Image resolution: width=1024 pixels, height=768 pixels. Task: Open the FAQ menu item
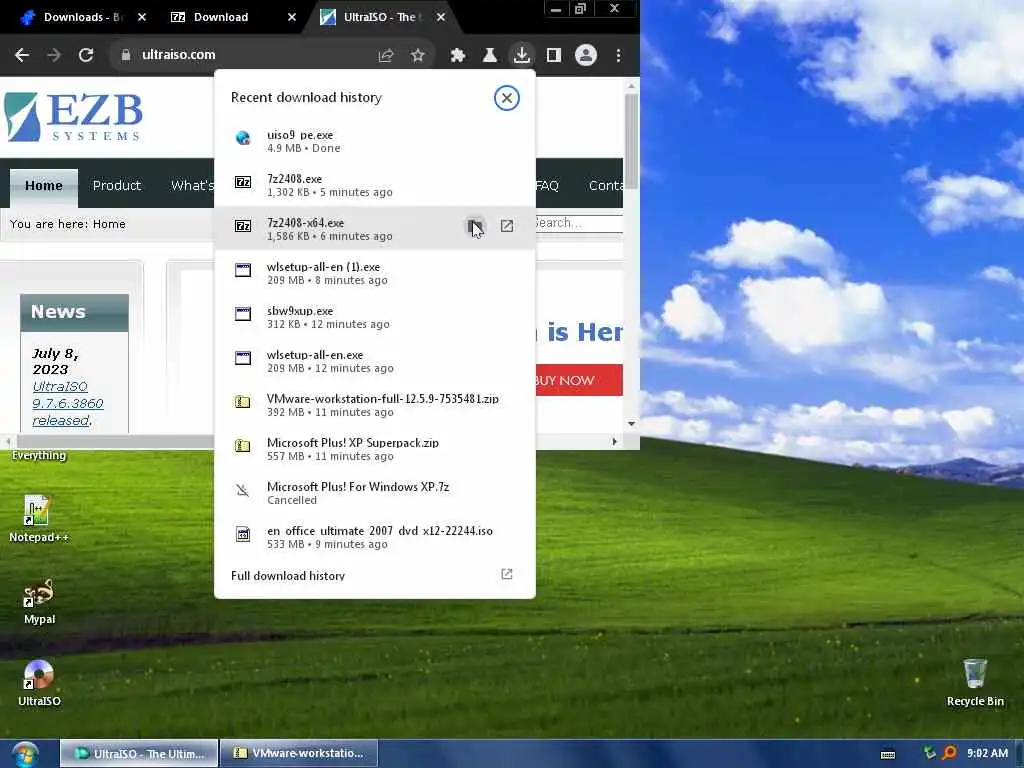[x=547, y=185]
